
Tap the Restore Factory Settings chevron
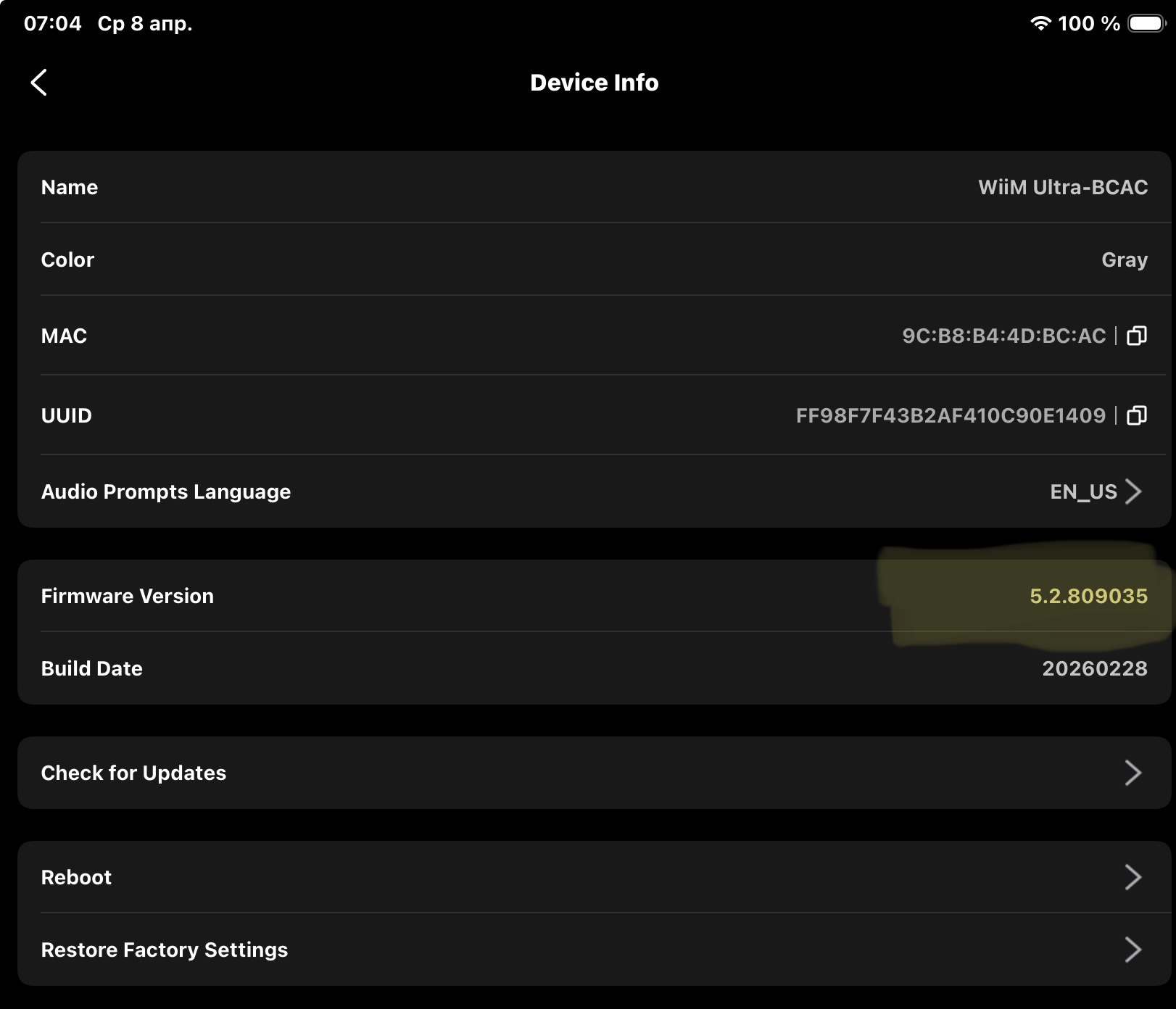click(1133, 950)
